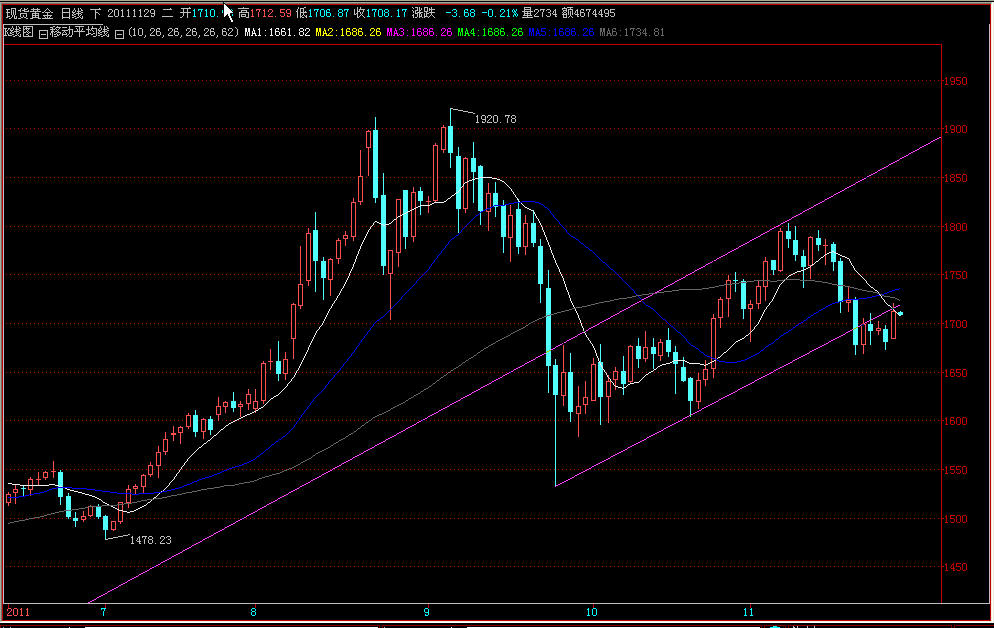The width and height of the screenshot is (994, 628).
Task: Click the low price 1706.87
Action: [328, 13]
